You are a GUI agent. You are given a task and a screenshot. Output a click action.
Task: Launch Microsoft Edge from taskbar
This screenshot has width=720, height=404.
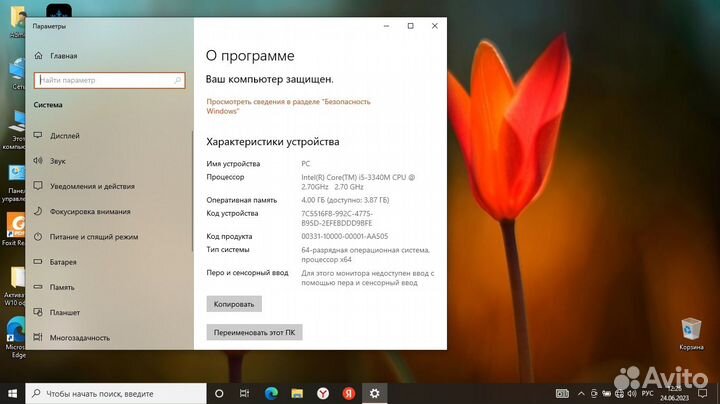pyautogui.click(x=271, y=393)
